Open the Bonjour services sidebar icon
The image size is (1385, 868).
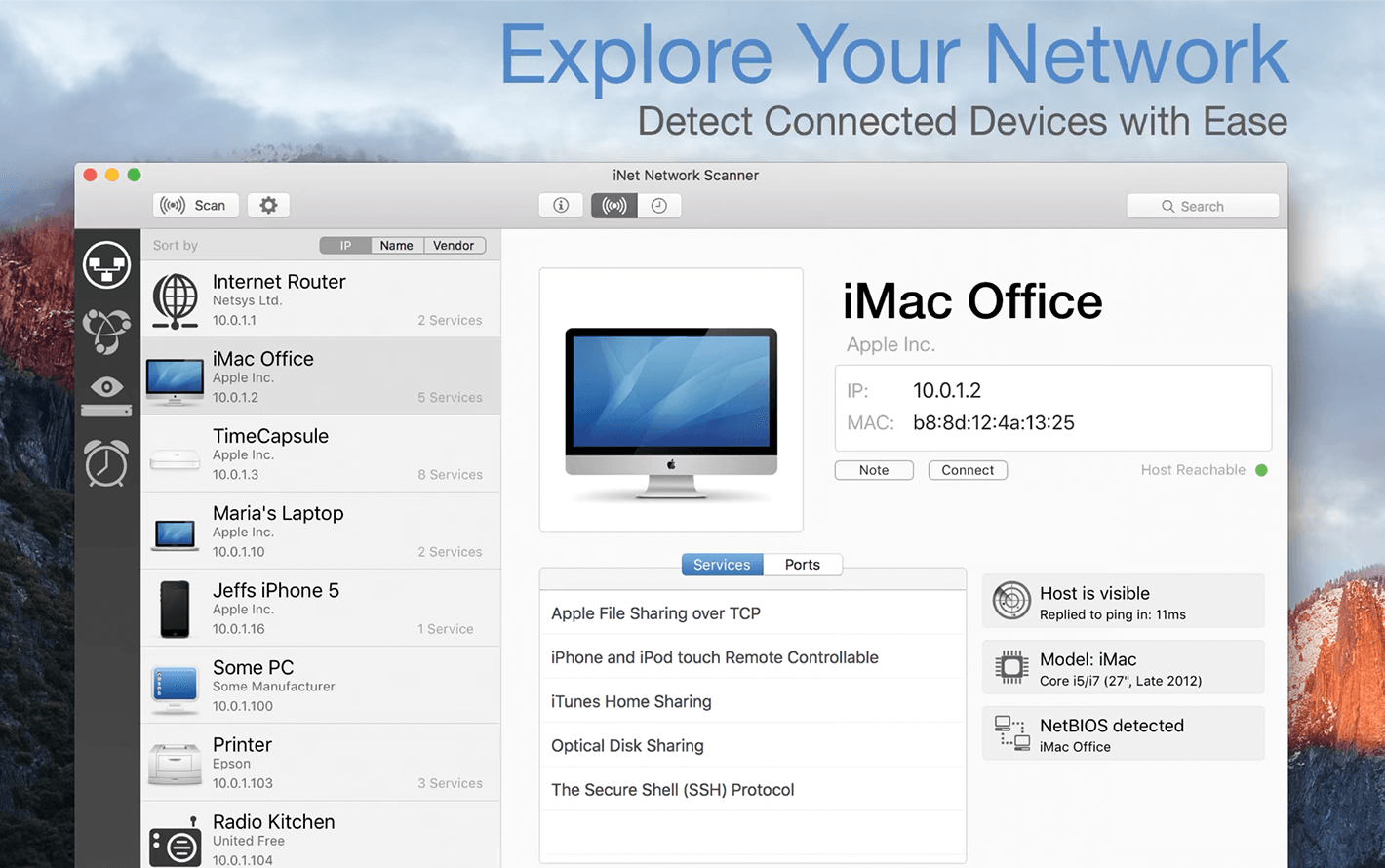click(x=106, y=331)
